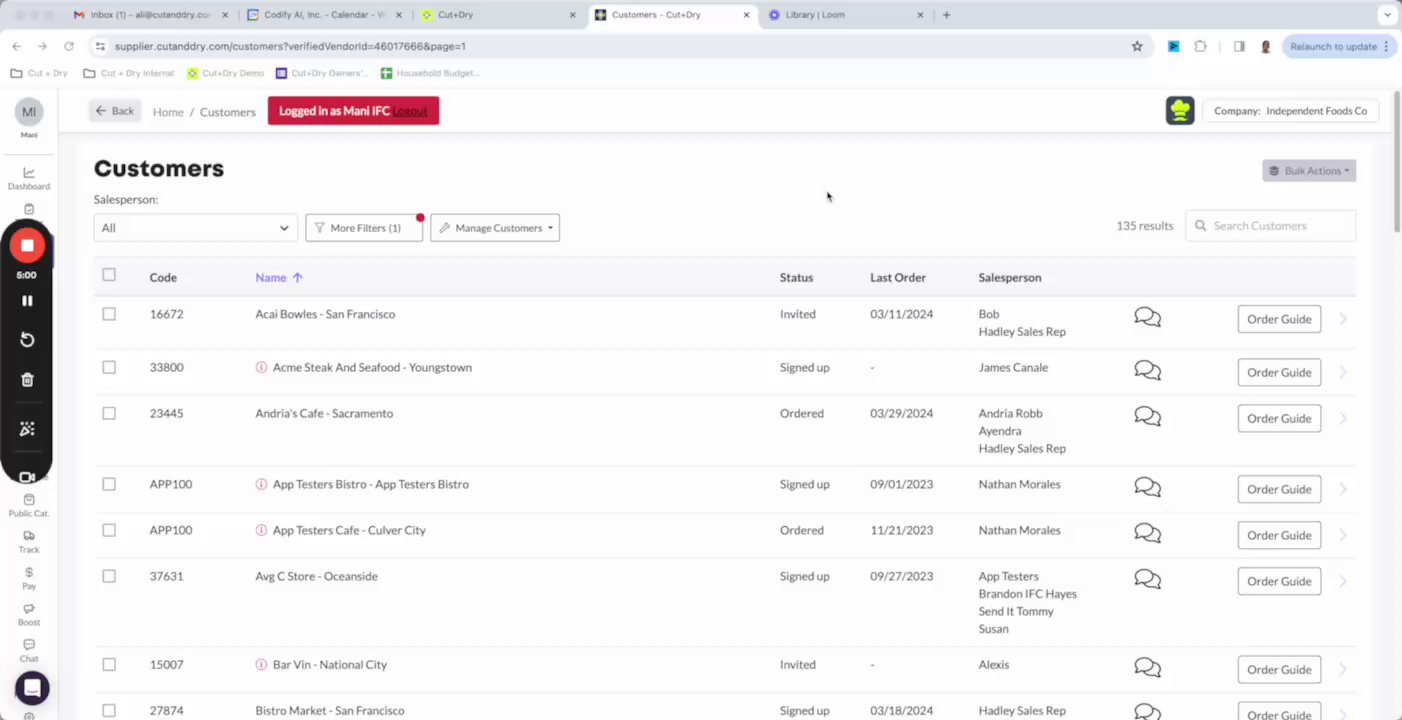Viewport: 1402px width, 720px height.
Task: Open the browser extensions puzzle icon
Action: 1201,46
